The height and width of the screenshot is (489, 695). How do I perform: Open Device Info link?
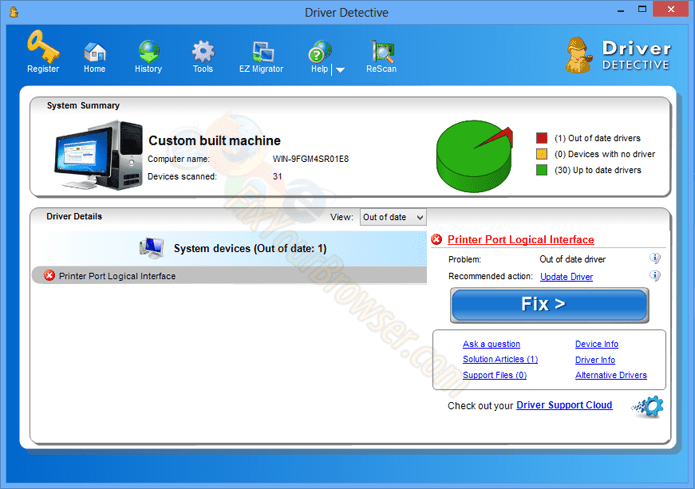click(x=597, y=344)
